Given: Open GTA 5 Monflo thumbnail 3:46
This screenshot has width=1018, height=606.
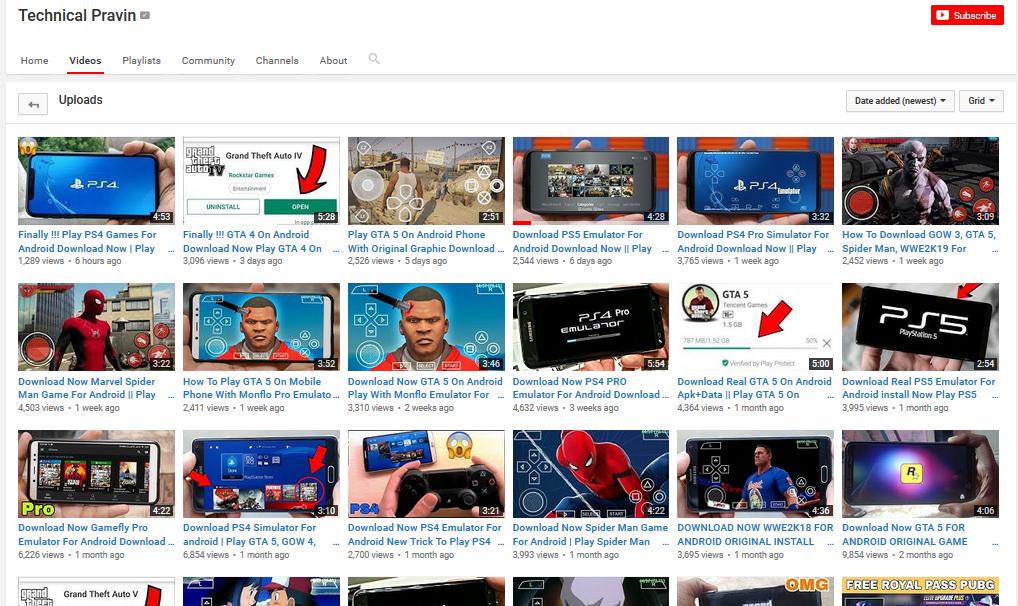Looking at the screenshot, I should pyautogui.click(x=426, y=327).
